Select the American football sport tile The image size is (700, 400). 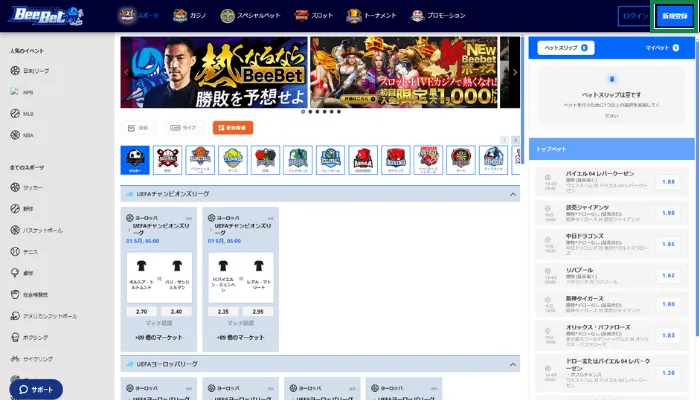pyautogui.click(x=428, y=160)
